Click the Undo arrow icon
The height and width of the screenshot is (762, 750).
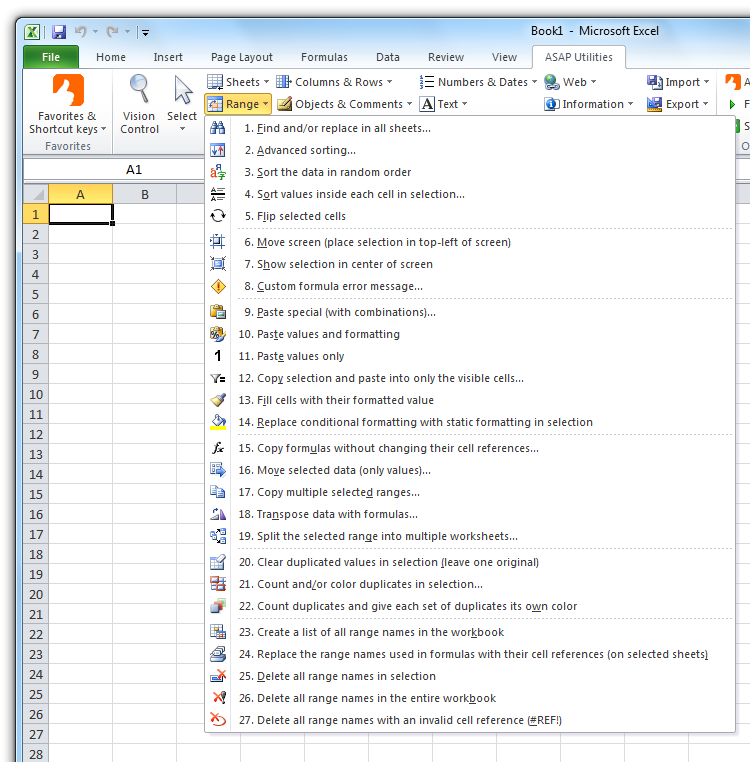pos(81,32)
